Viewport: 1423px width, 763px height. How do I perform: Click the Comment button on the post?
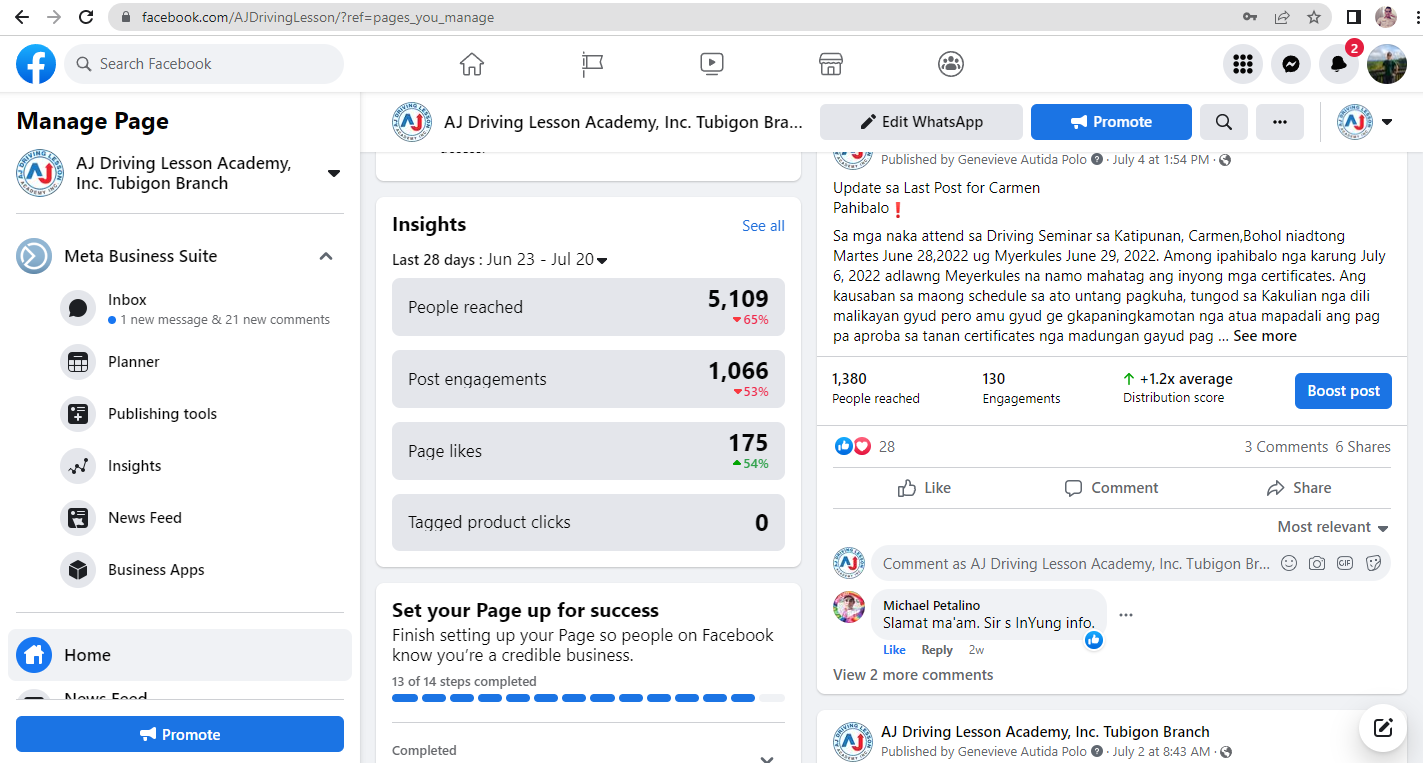[1111, 488]
